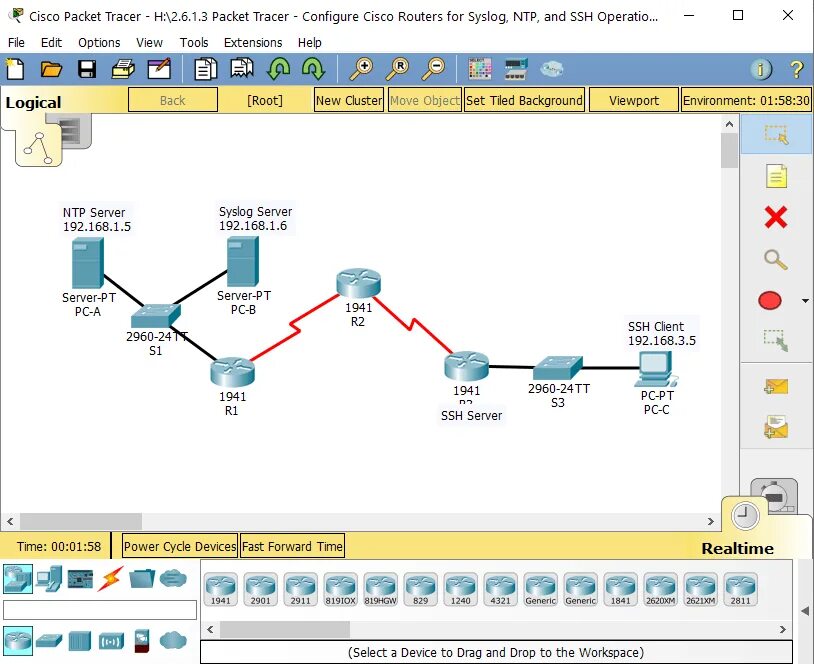814x664 pixels.
Task: Pick the 2911 router device
Action: 300,589
